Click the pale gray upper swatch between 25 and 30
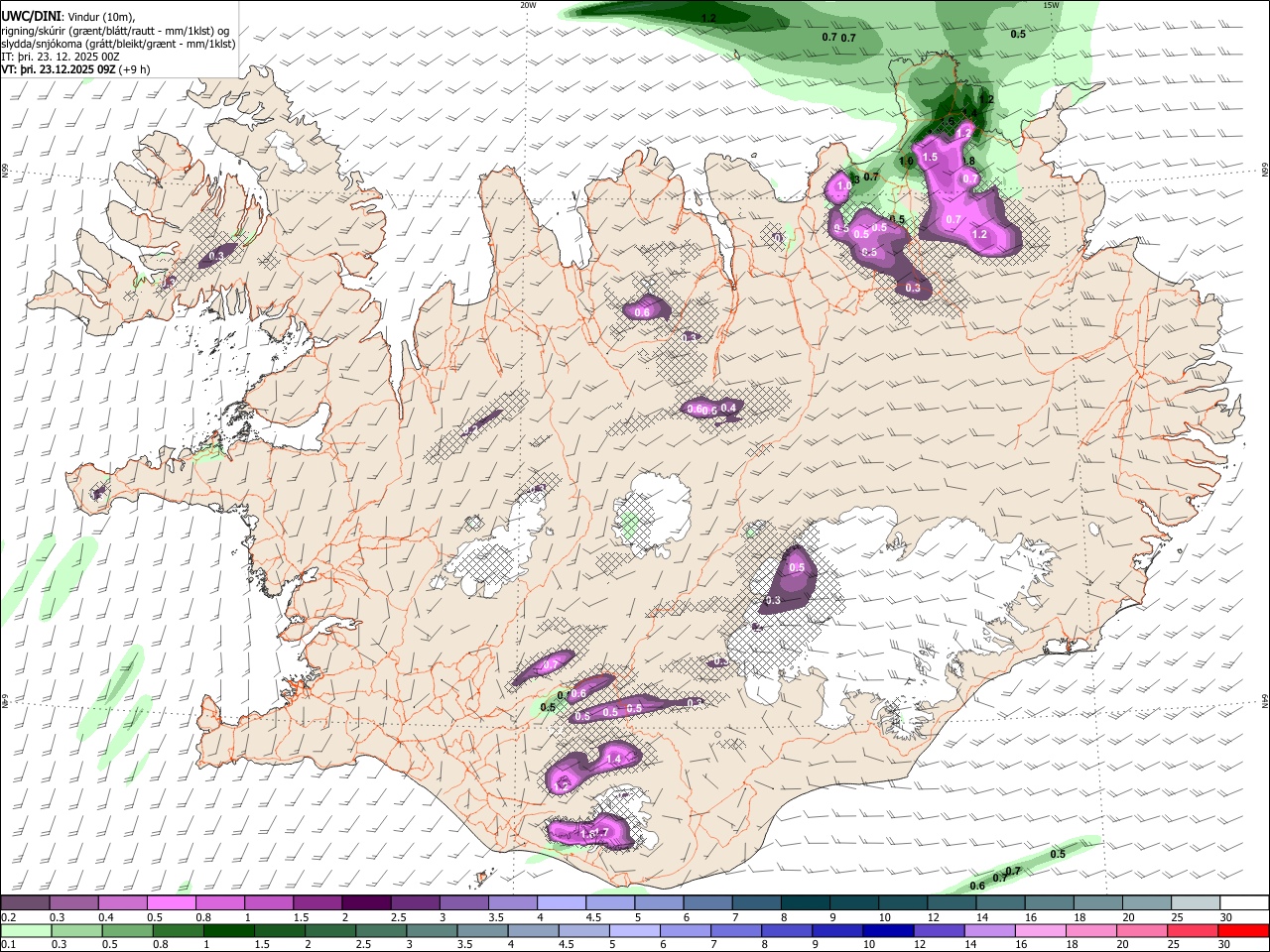Viewport: 1270px width, 952px height. click(x=1196, y=902)
